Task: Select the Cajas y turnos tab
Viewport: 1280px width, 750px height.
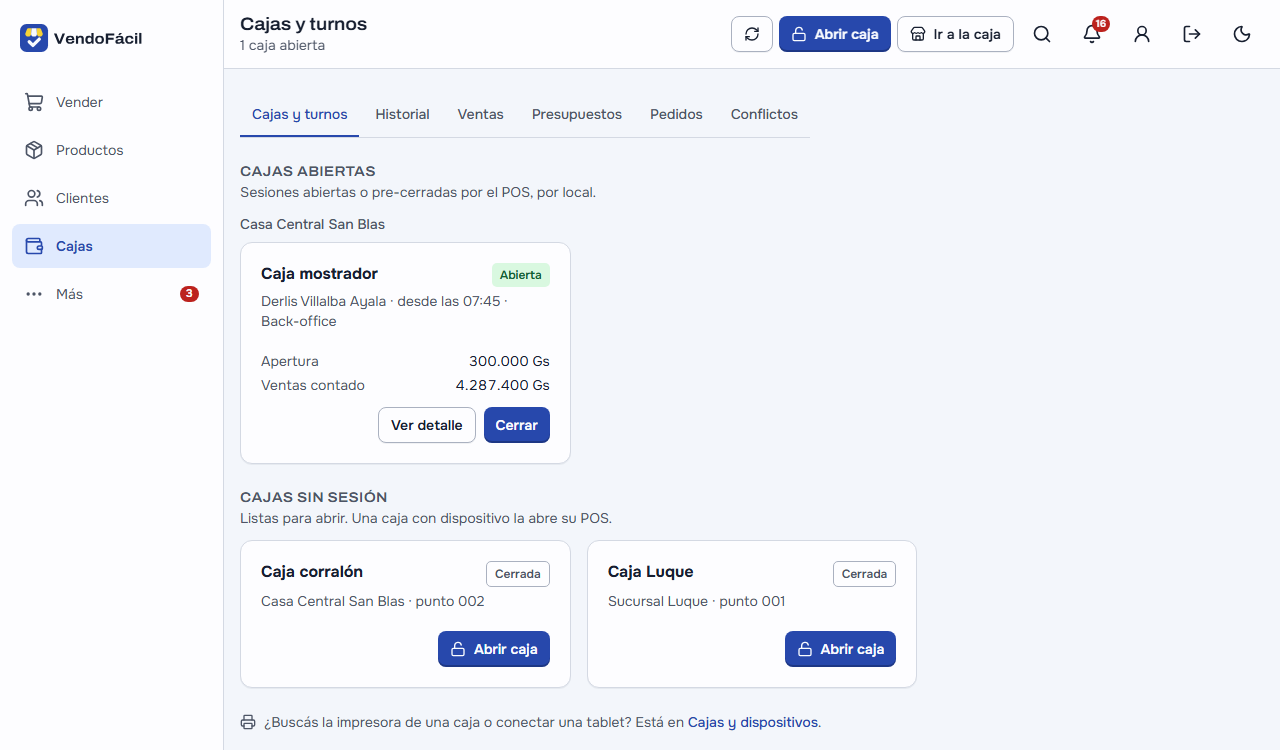Action: [299, 114]
